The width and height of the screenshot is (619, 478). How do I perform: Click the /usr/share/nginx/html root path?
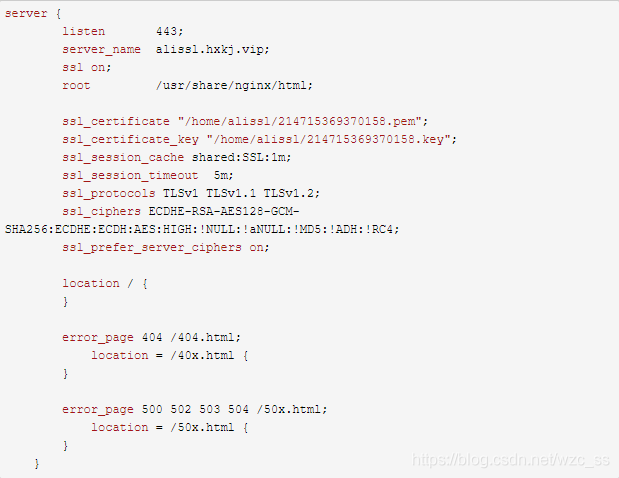click(234, 86)
